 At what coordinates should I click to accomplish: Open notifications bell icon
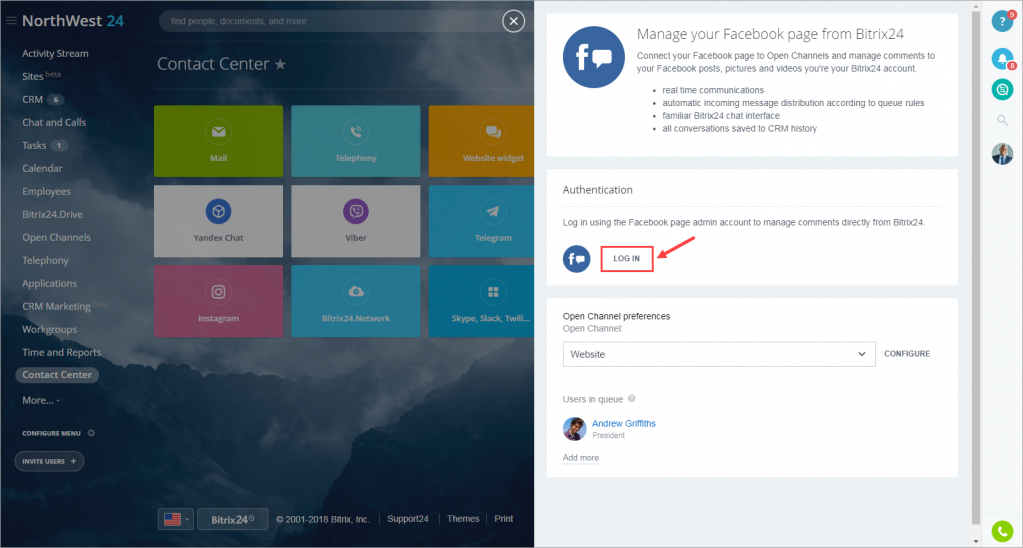coord(1002,59)
